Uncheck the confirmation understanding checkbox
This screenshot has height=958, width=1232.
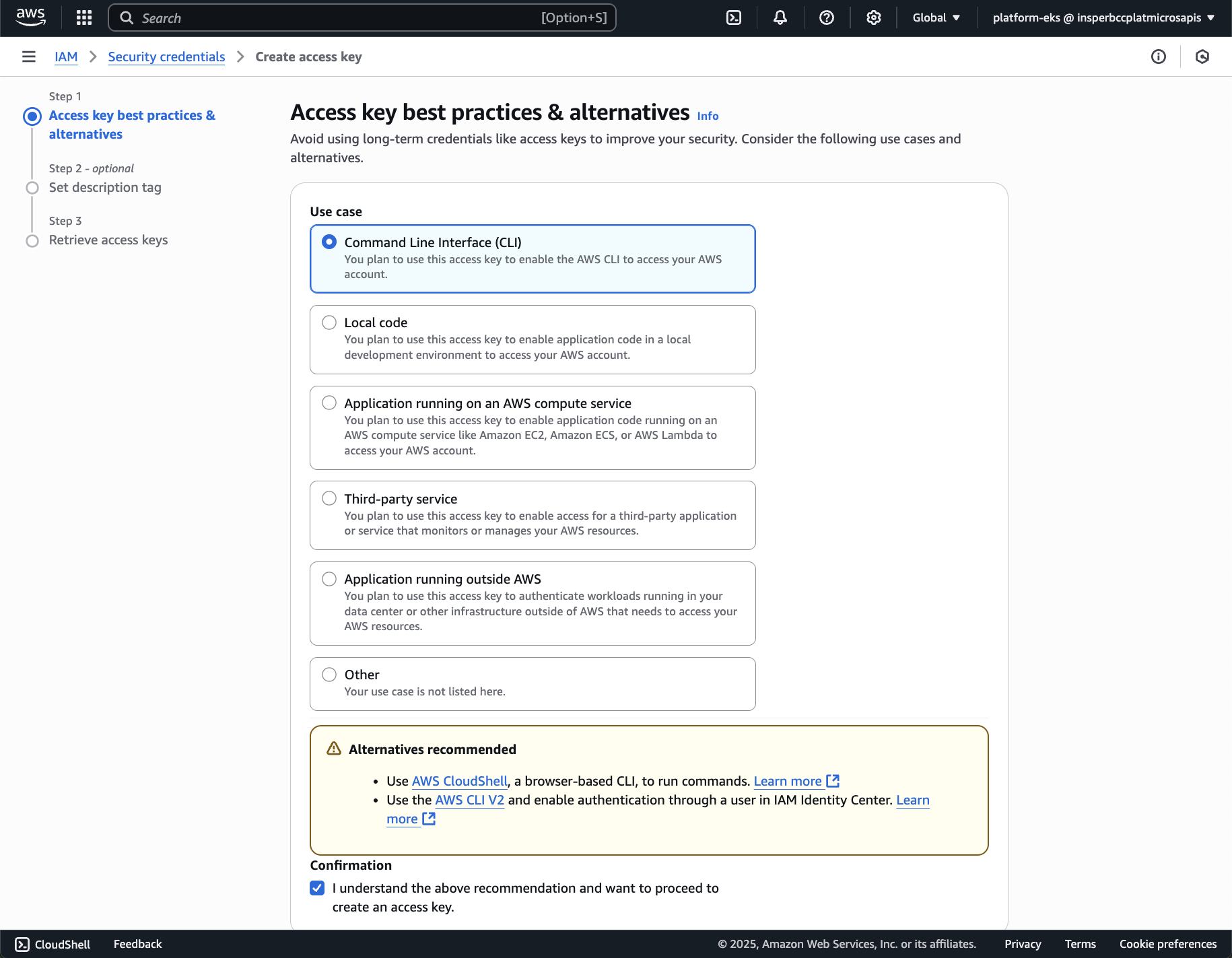coord(317,888)
